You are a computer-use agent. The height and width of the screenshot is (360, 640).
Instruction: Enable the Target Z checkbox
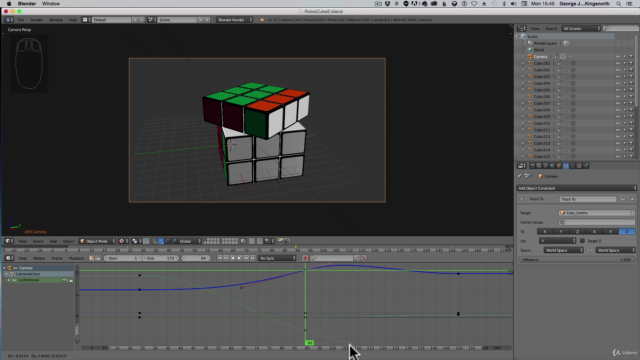[582, 241]
